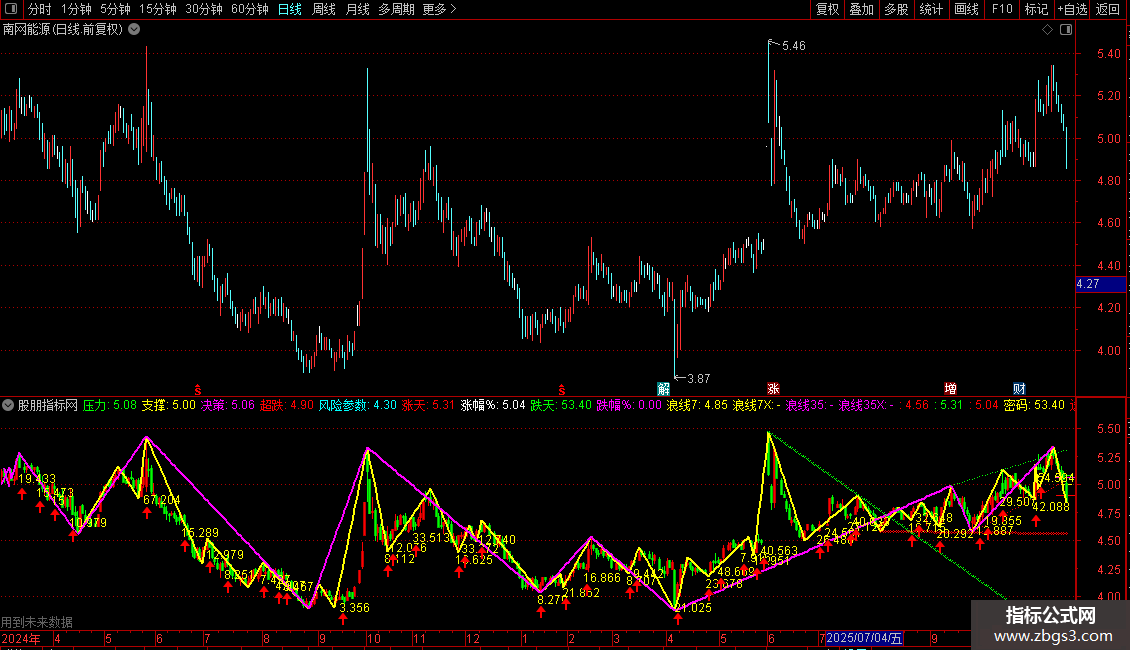Click the 风险参数: 4.30 value
1130x650 pixels.
click(357, 405)
